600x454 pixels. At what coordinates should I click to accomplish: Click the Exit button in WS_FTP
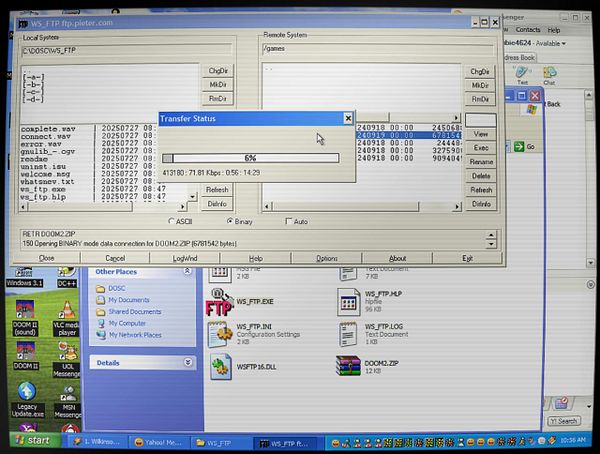point(467,258)
